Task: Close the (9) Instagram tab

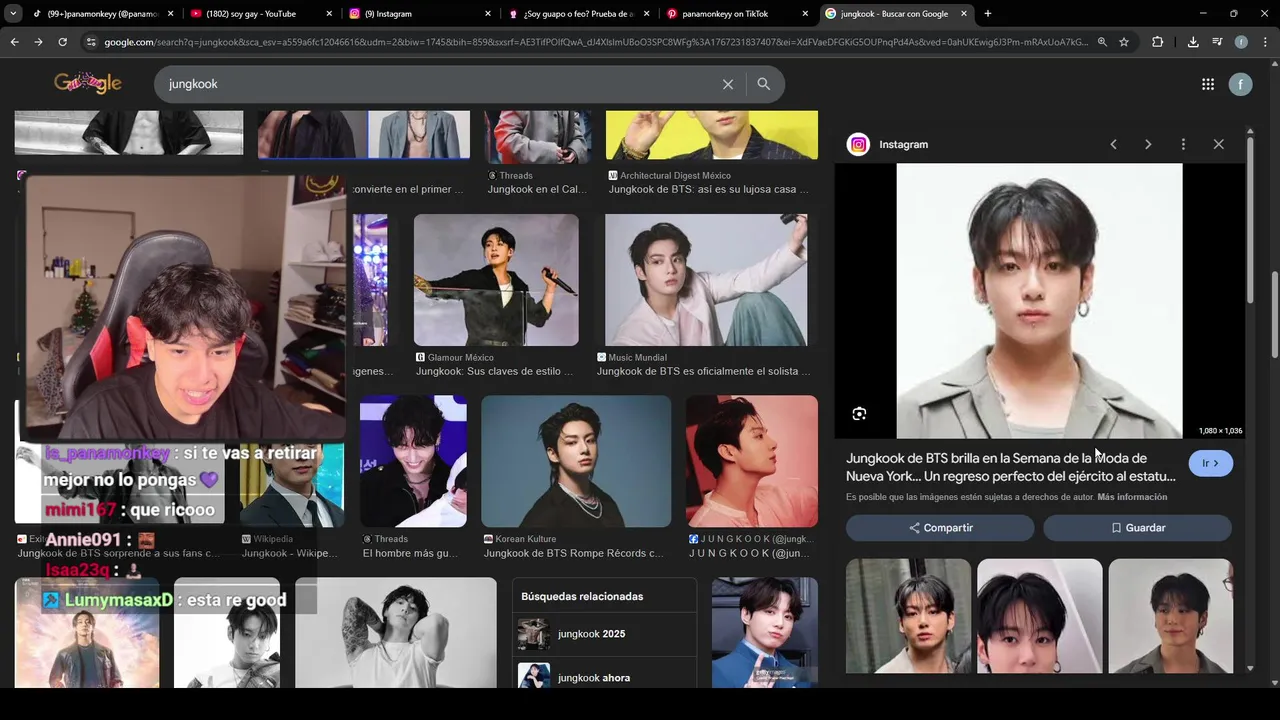Action: tap(488, 14)
